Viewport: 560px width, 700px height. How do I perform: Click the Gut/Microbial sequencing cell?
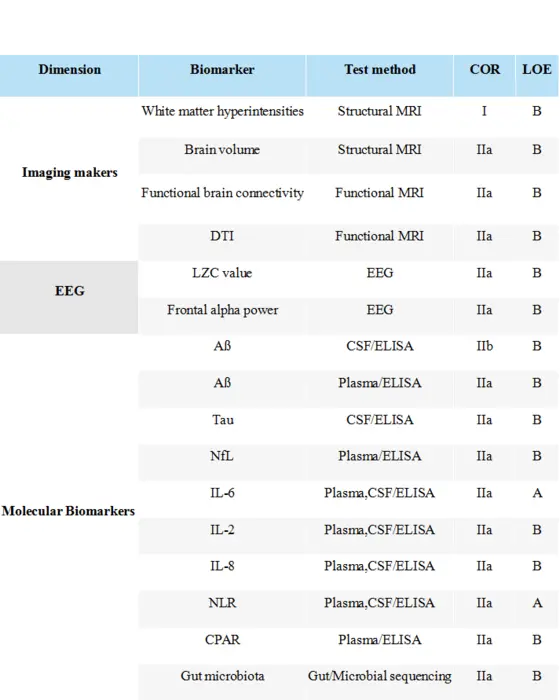click(x=380, y=682)
